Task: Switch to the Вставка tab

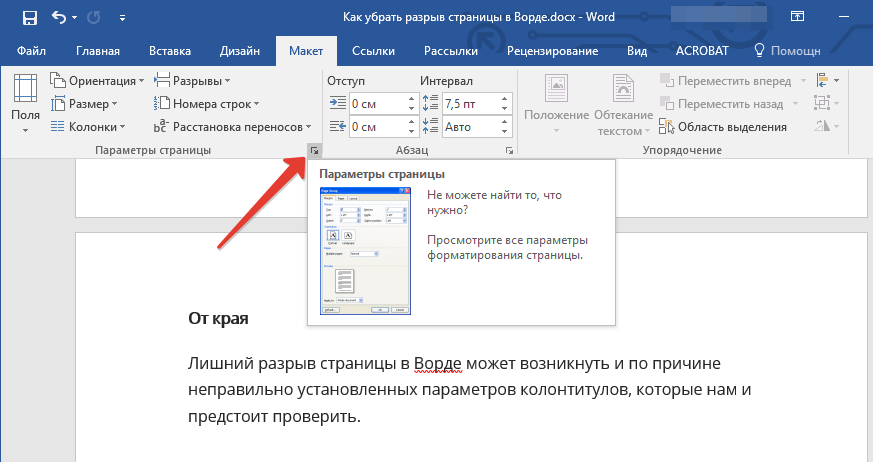Action: pos(170,51)
